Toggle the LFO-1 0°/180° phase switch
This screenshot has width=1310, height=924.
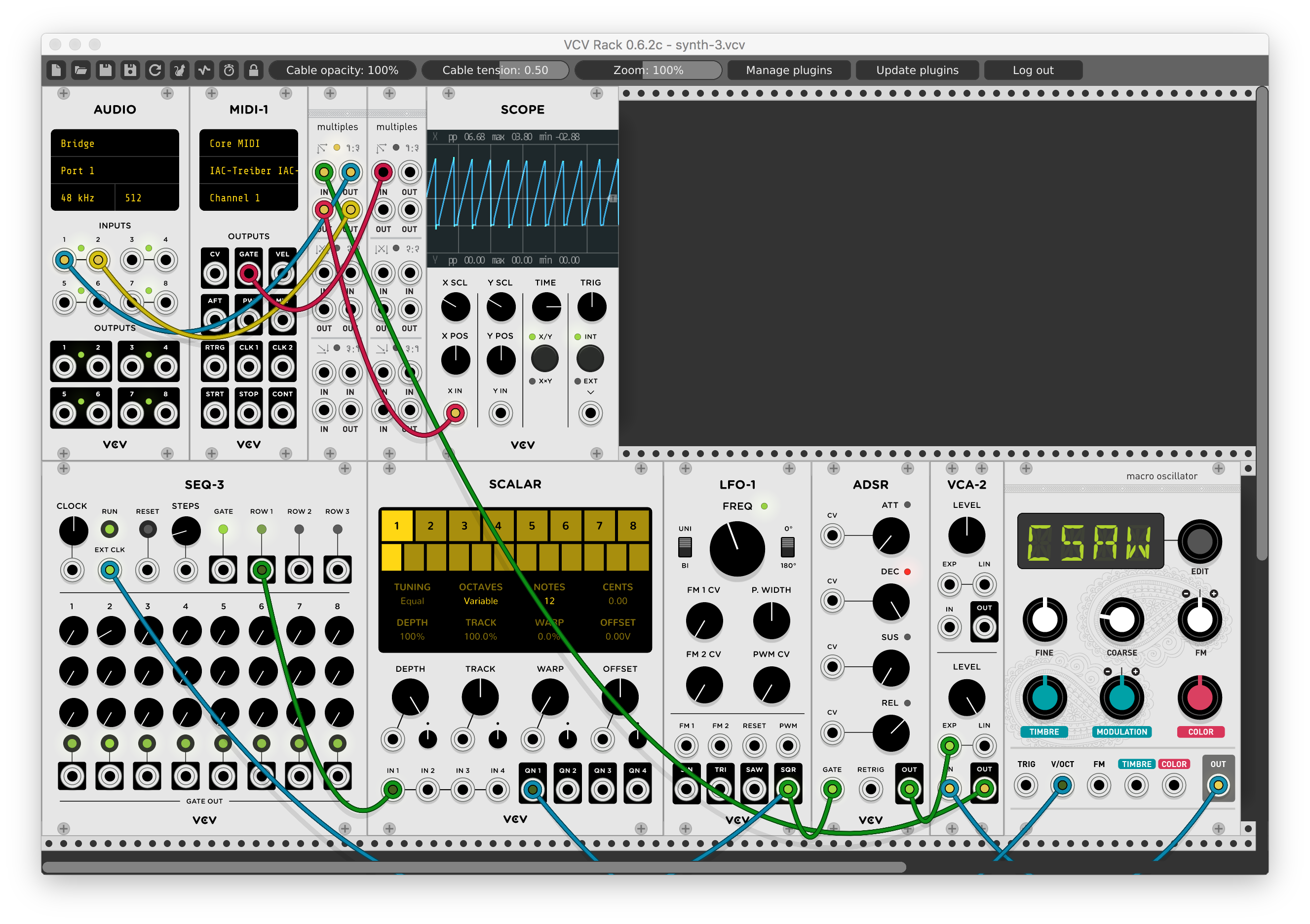(x=787, y=547)
